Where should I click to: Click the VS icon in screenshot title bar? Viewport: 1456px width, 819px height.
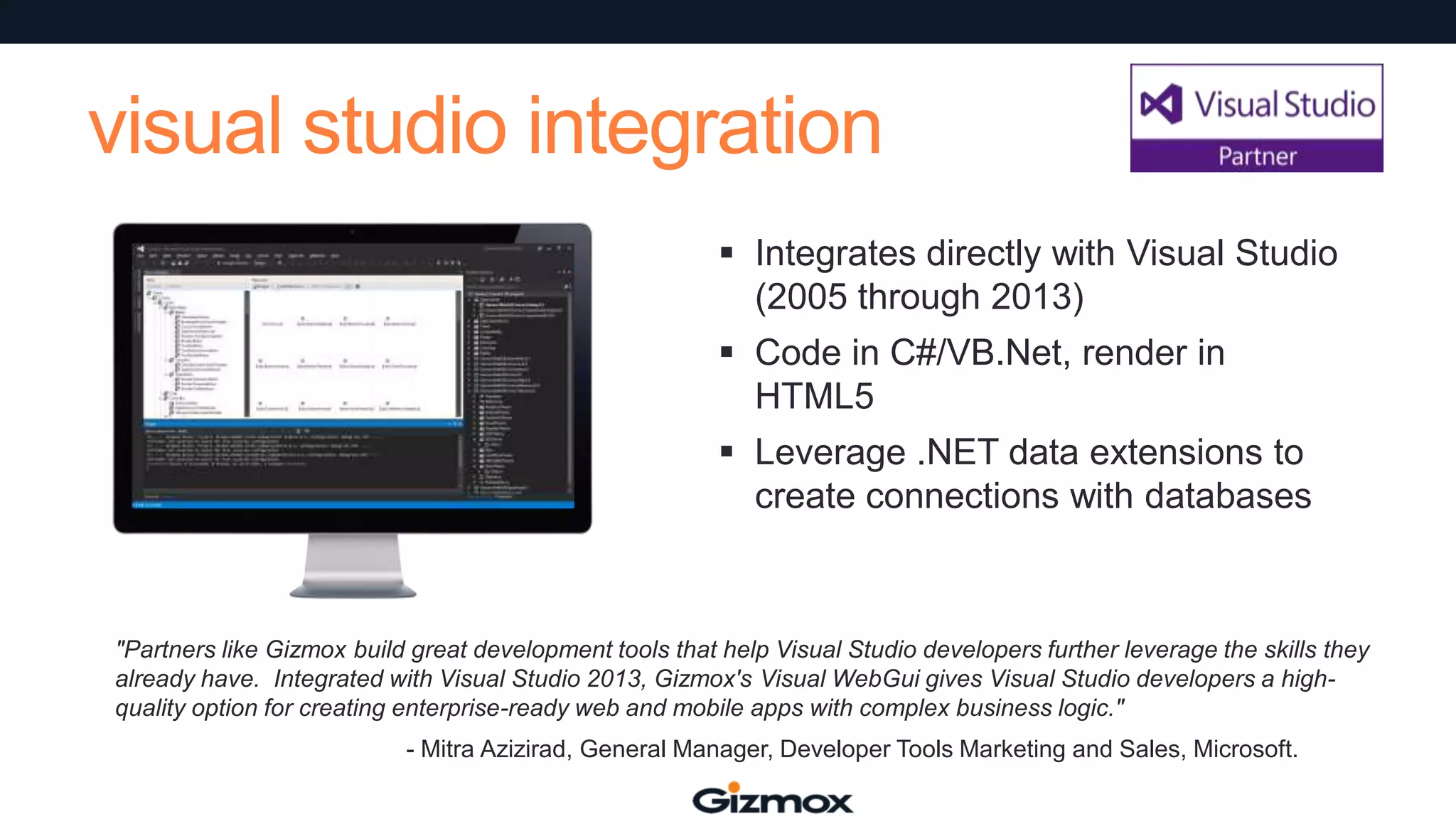tap(141, 248)
